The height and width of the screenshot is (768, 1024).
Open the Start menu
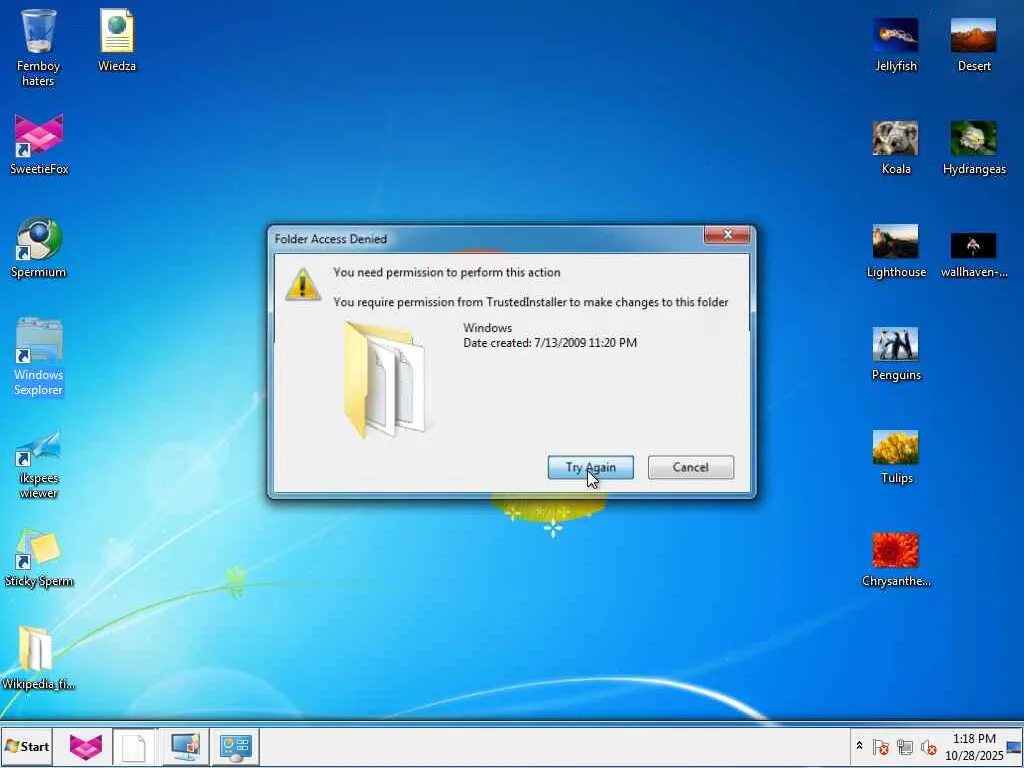pos(27,746)
